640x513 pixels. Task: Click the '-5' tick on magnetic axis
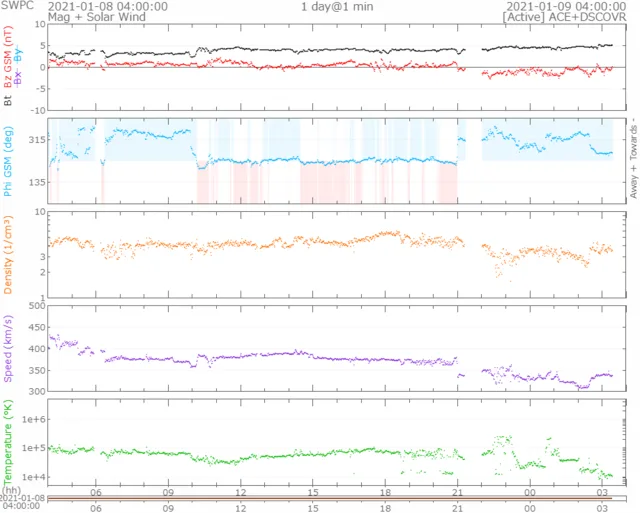[40, 89]
